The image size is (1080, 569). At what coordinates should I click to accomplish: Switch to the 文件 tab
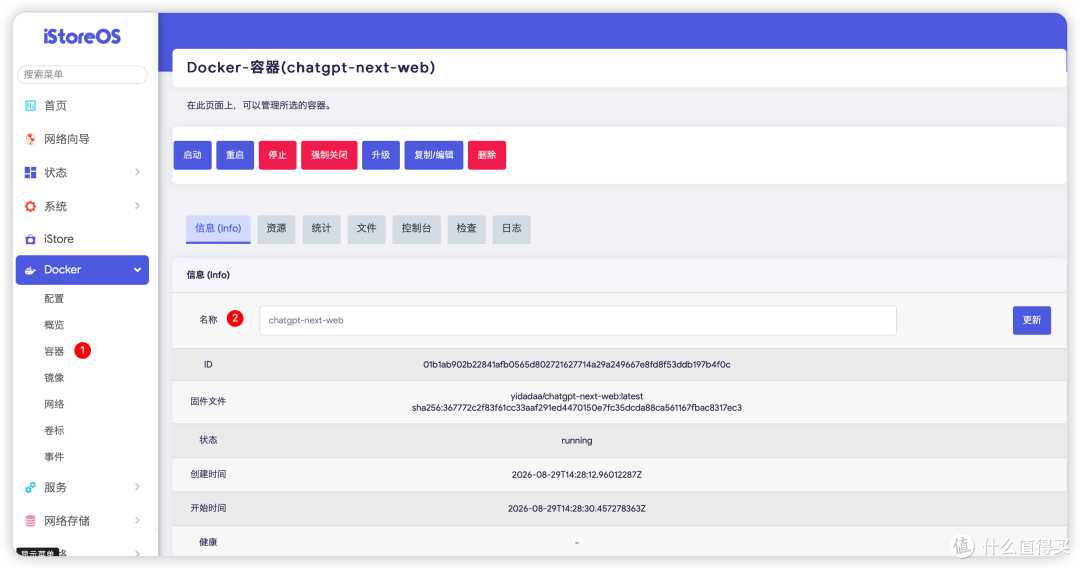(366, 229)
